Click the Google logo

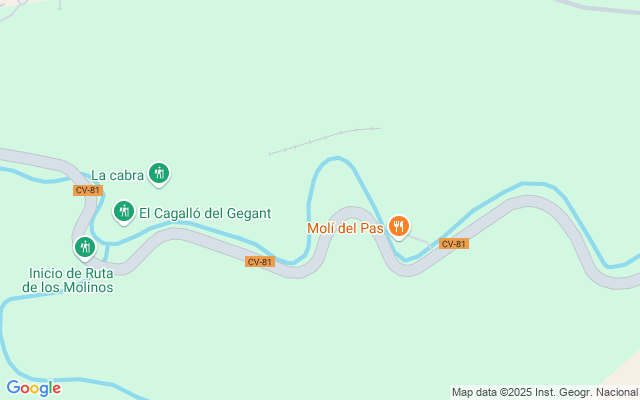[33, 388]
